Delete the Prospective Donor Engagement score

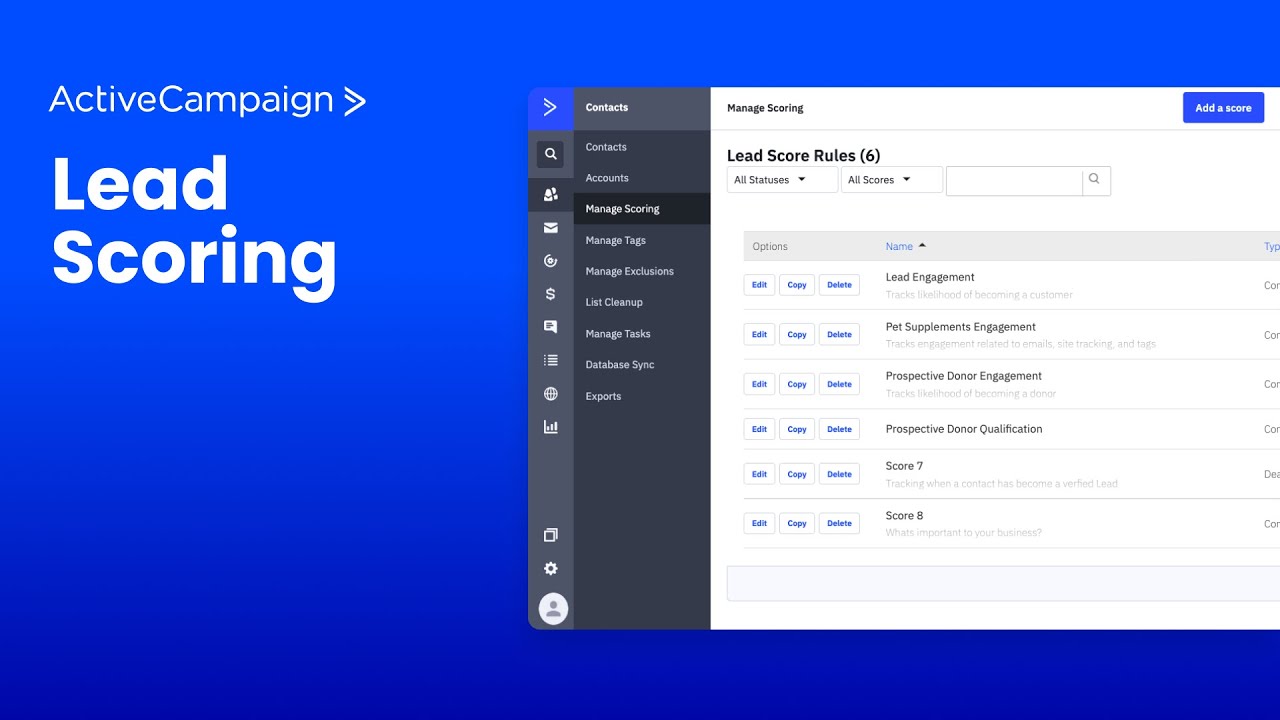[x=839, y=384]
